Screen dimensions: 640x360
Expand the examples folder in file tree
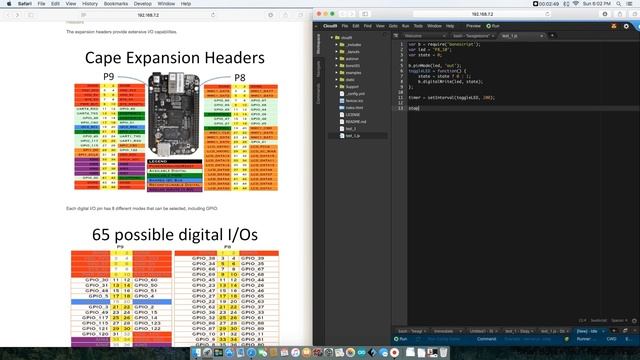tap(337, 73)
